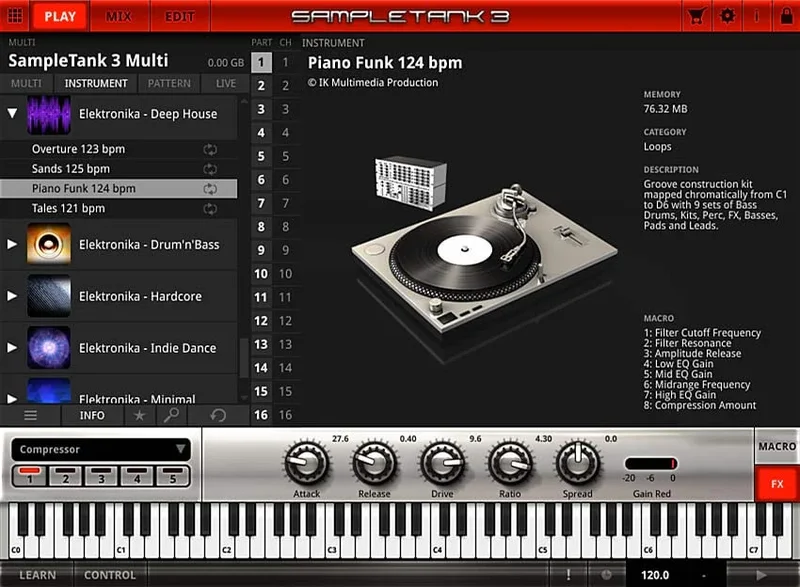Click Elektronika - Drum'n'Bass speaker thumbnail
This screenshot has width=800, height=587.
tap(49, 244)
